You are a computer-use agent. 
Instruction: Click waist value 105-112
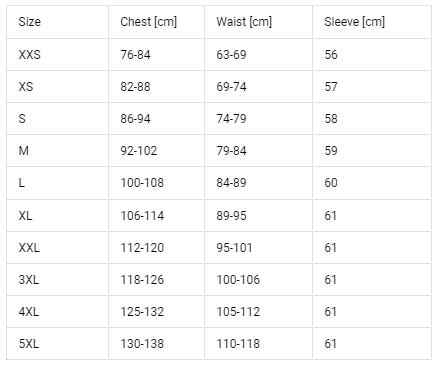(238, 312)
